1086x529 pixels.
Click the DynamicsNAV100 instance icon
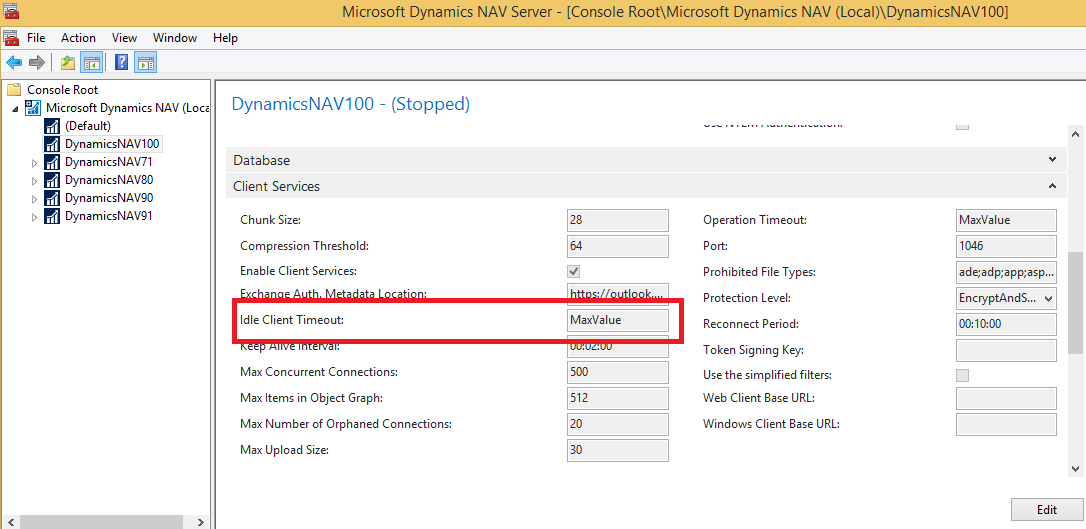click(52, 144)
